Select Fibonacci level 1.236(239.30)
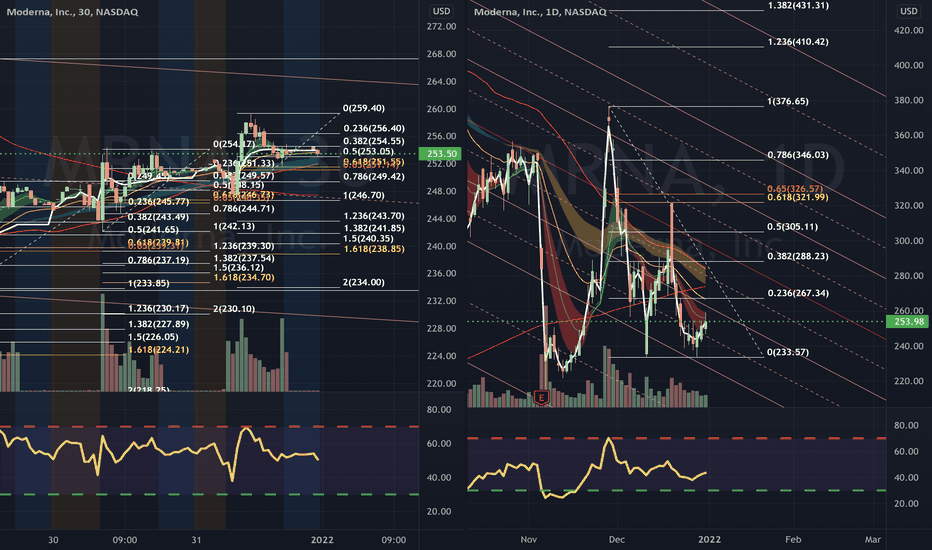 tap(244, 246)
